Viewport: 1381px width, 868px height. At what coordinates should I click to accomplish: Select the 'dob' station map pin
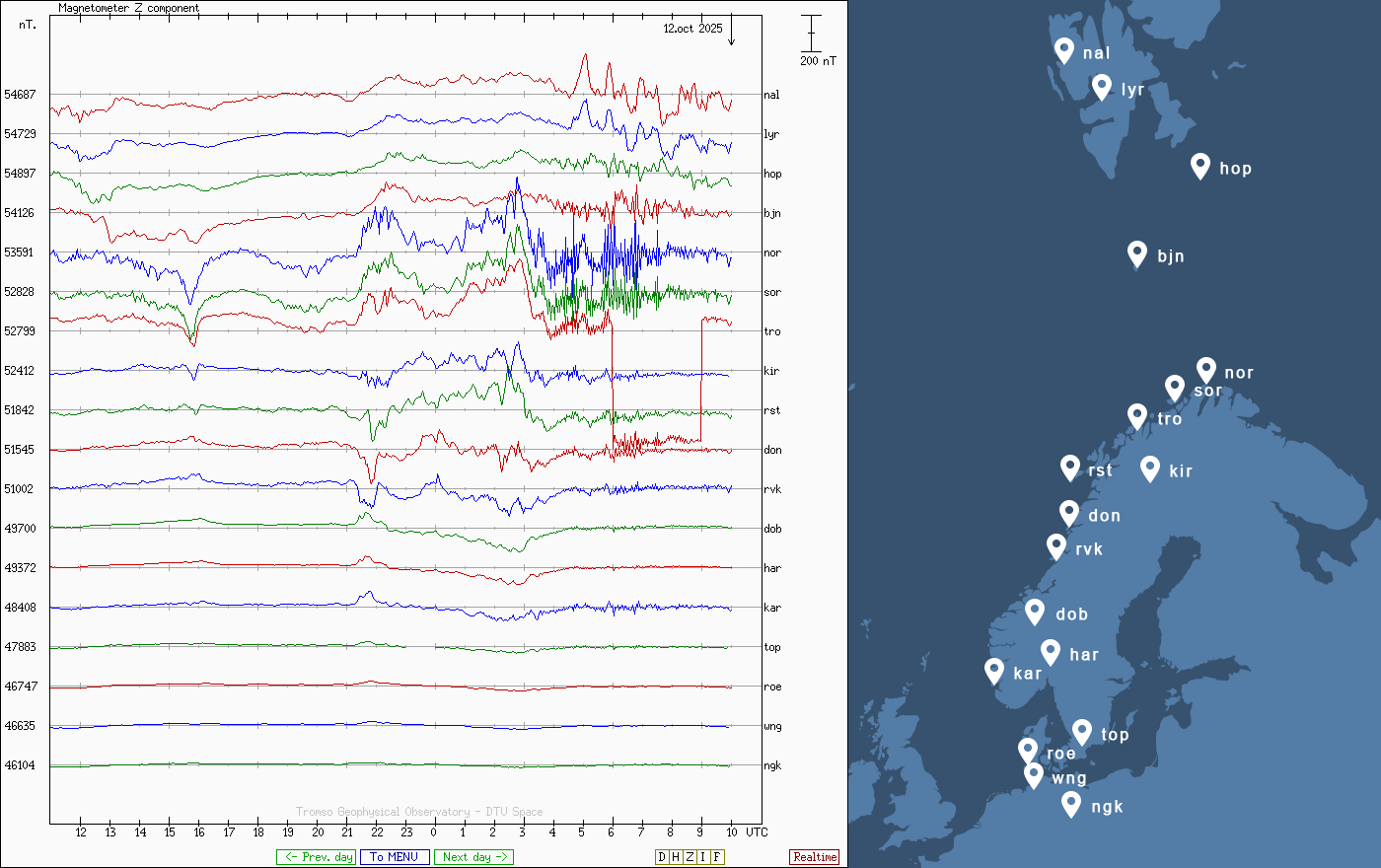click(x=1035, y=611)
